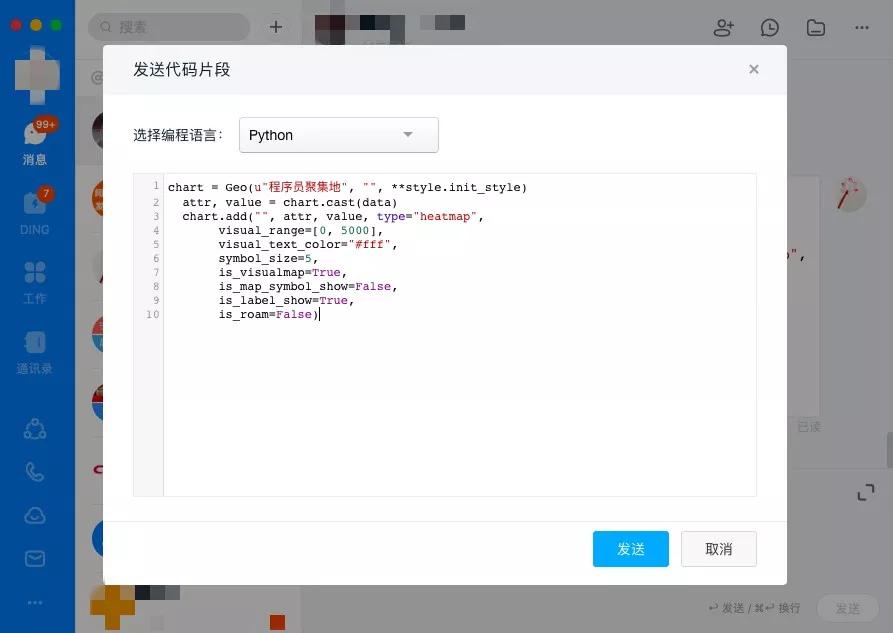
Task: Close the 发送代码片段 dialog
Action: 754,69
